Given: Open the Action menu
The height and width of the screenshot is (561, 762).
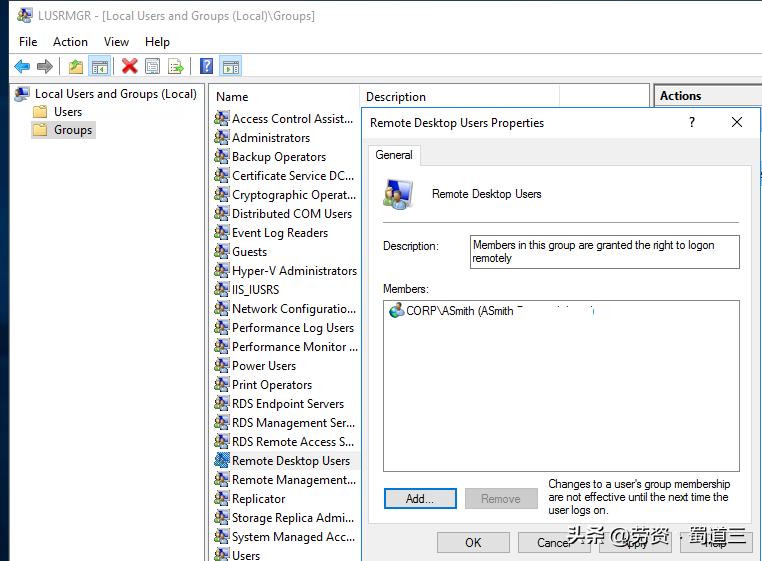Looking at the screenshot, I should click(x=70, y=42).
